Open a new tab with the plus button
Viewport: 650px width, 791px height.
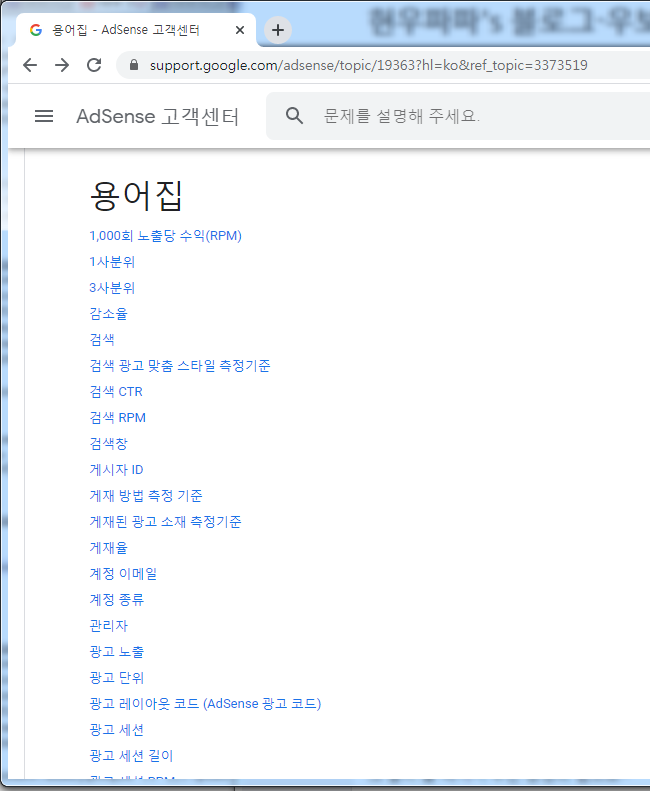(x=278, y=30)
